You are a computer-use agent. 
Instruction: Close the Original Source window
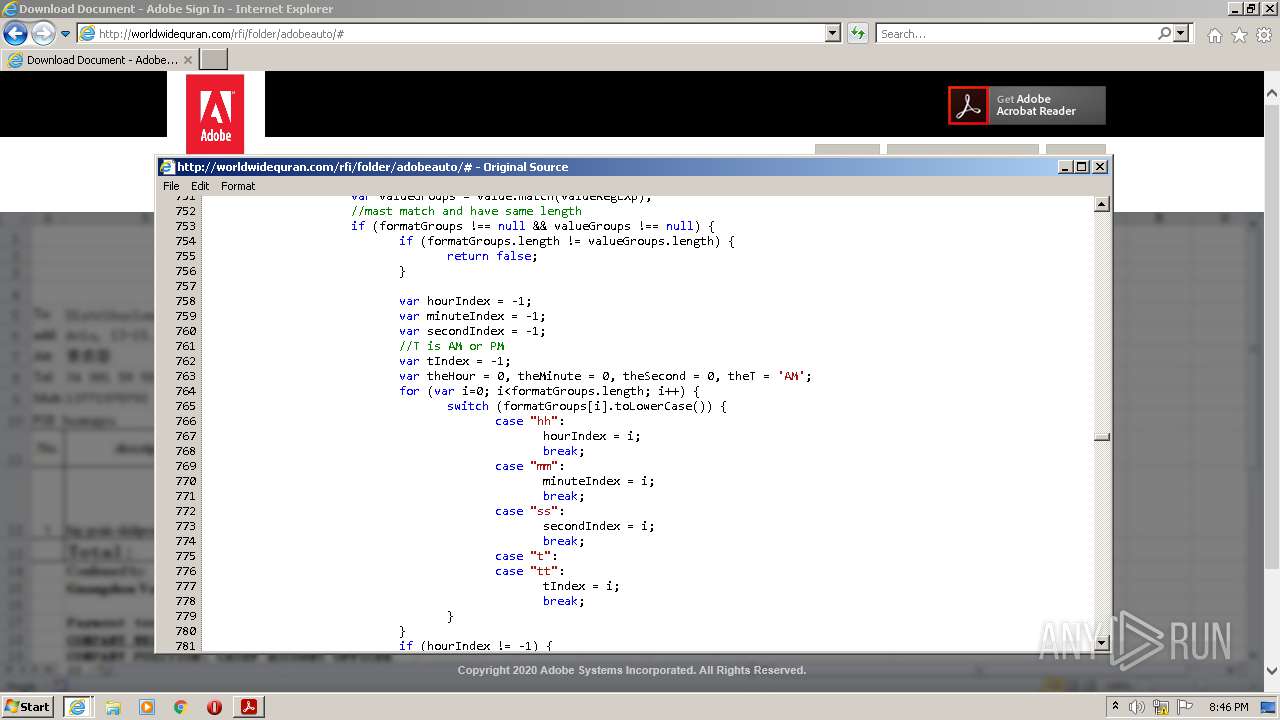[1100, 167]
